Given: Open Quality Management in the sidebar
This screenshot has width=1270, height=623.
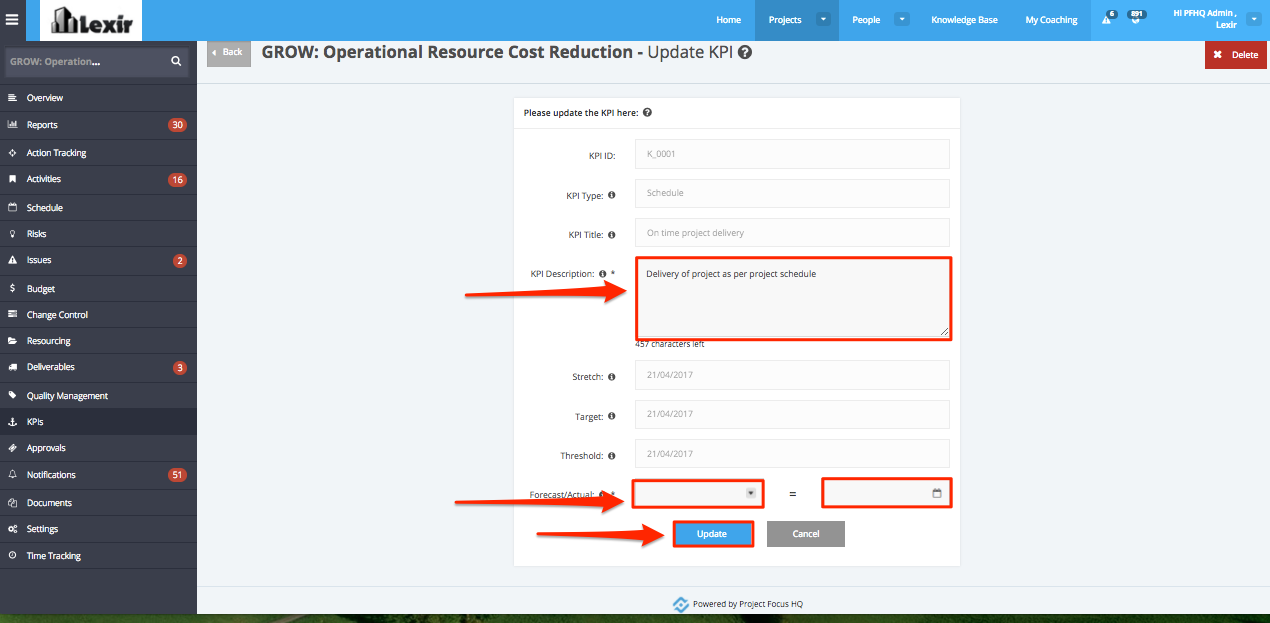Looking at the screenshot, I should point(98,396).
